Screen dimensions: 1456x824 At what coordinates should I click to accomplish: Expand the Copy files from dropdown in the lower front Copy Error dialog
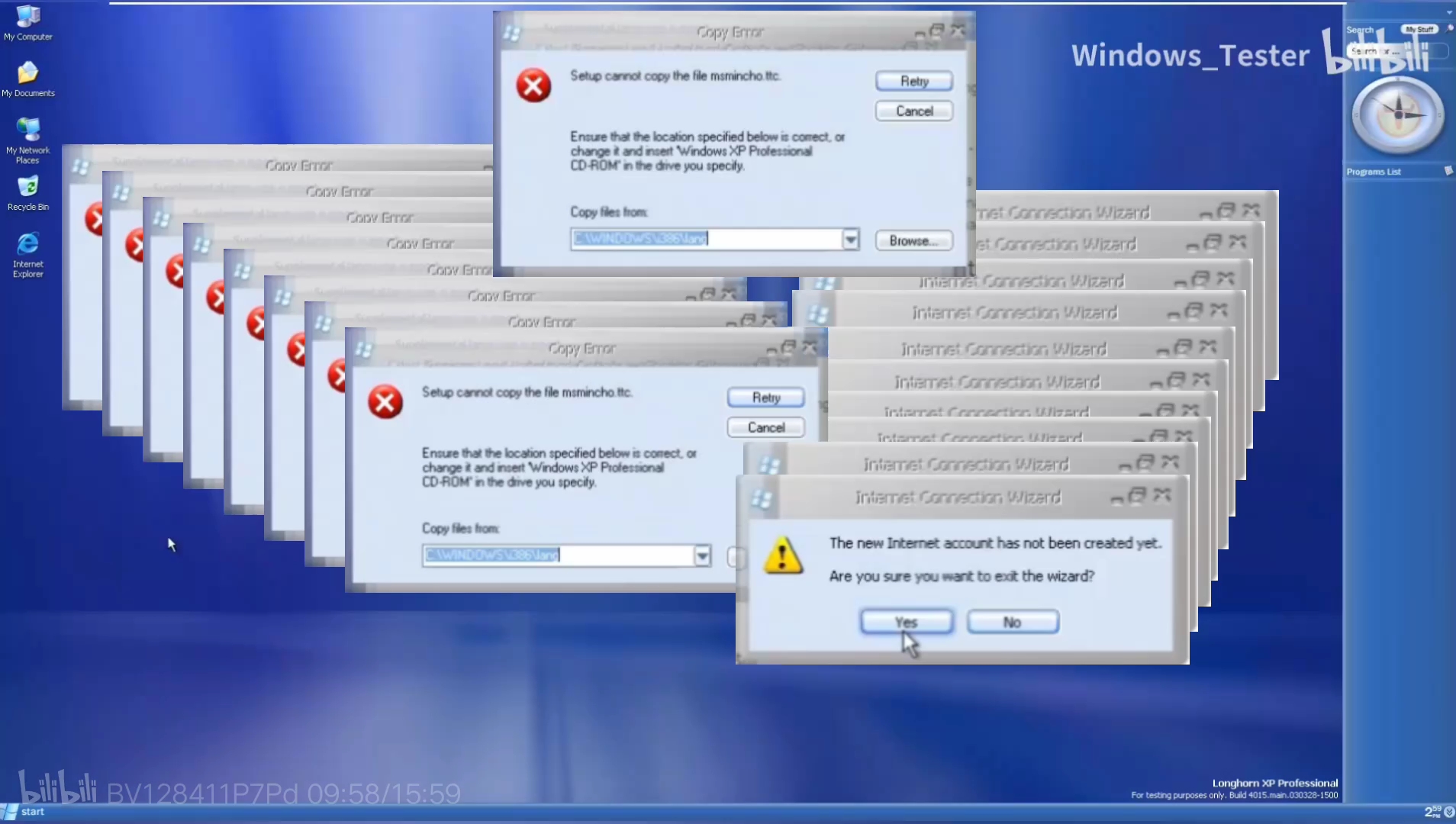point(702,555)
